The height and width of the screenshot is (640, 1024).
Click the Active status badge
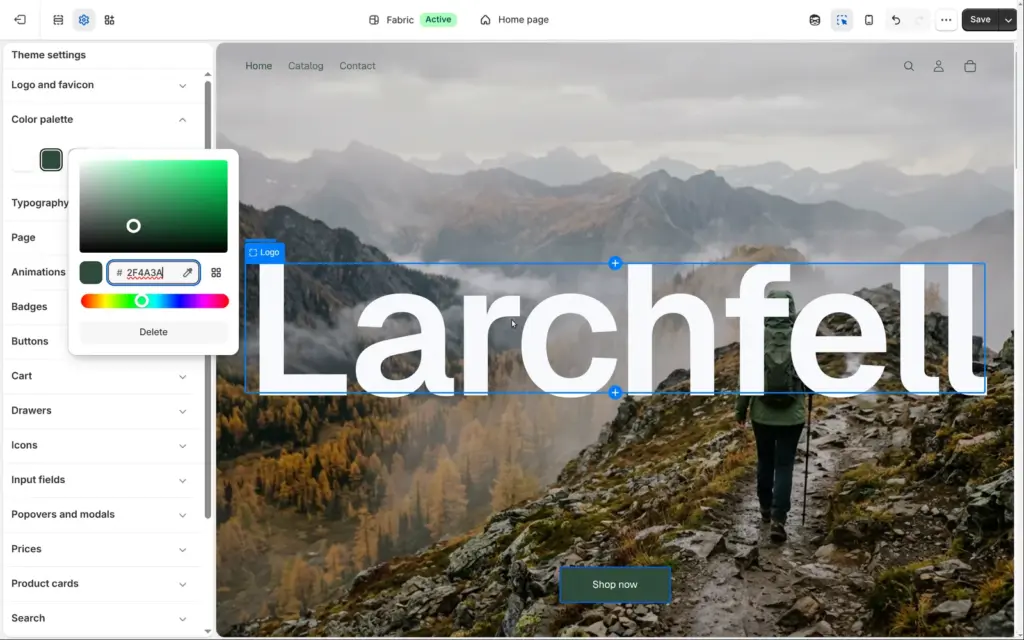(438, 20)
